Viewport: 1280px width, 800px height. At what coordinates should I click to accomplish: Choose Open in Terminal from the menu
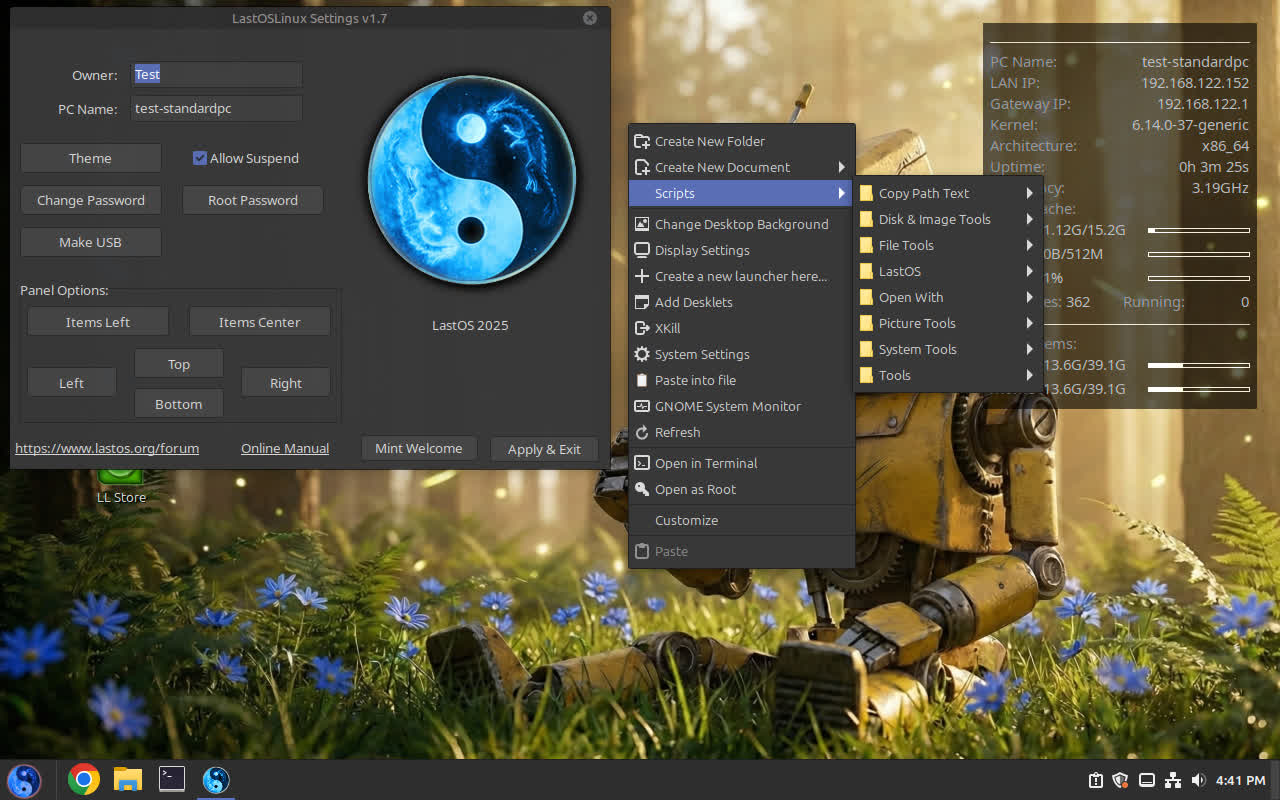pos(706,463)
